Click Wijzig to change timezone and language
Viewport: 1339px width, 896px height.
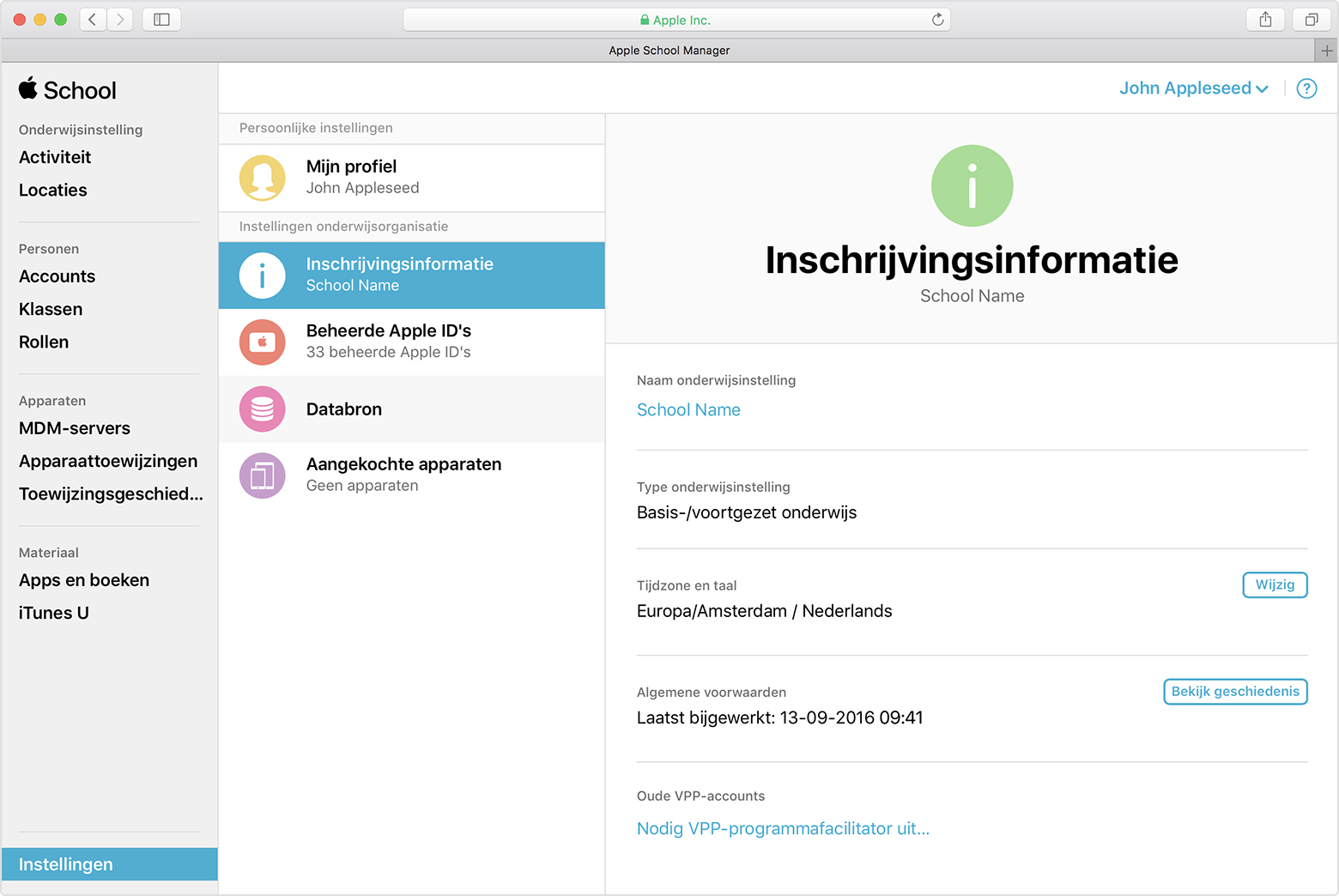(1275, 584)
